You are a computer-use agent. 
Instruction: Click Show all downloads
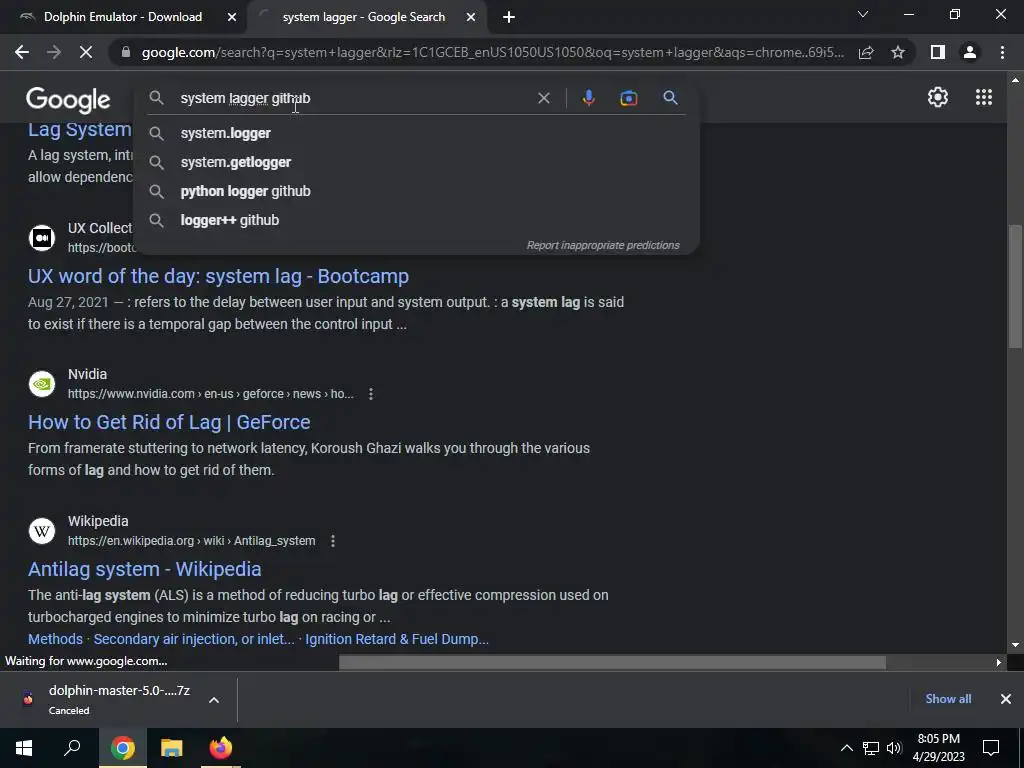coord(948,699)
